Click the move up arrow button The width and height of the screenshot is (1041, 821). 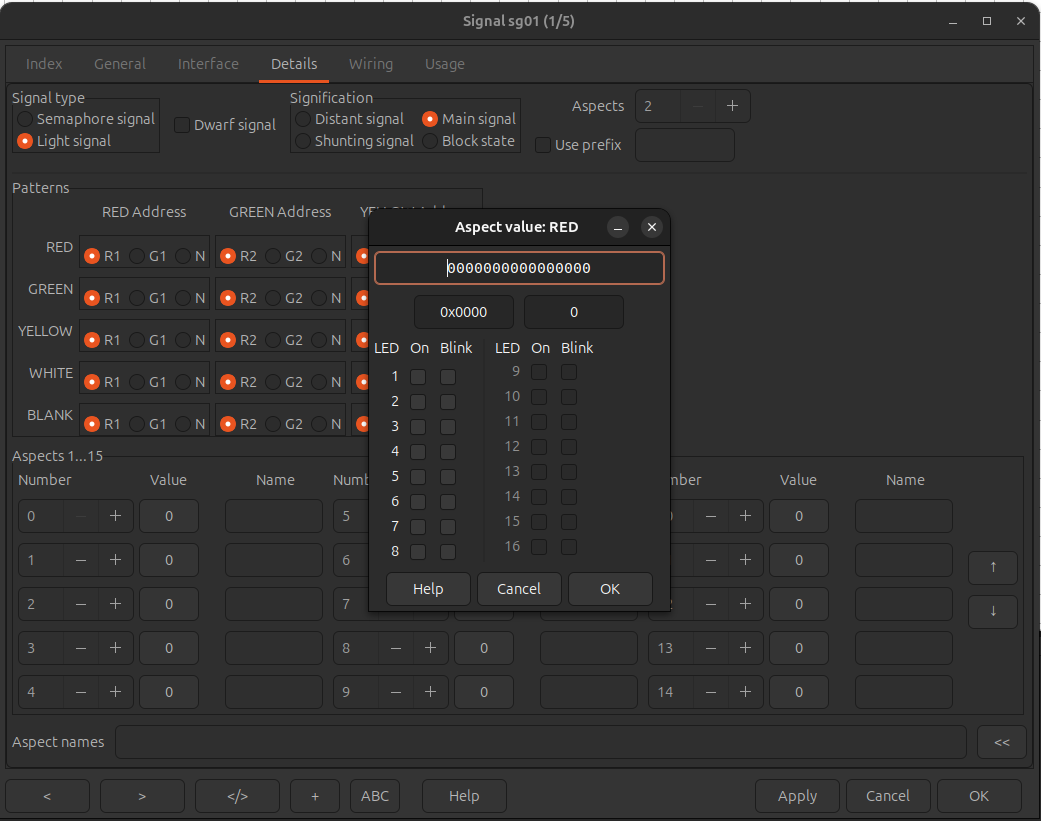tap(992, 567)
